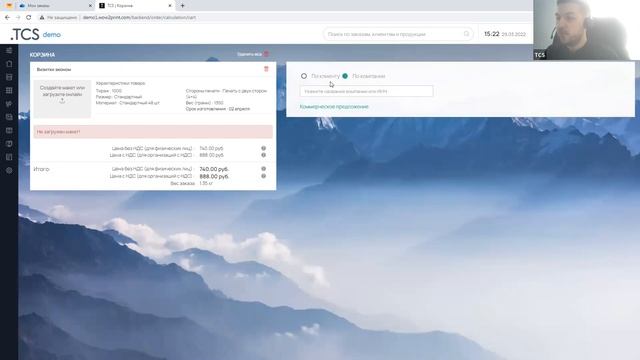The width and height of the screenshot is (640, 360).
Task: Click the КОРЗИНА heading
Action: tap(42, 55)
